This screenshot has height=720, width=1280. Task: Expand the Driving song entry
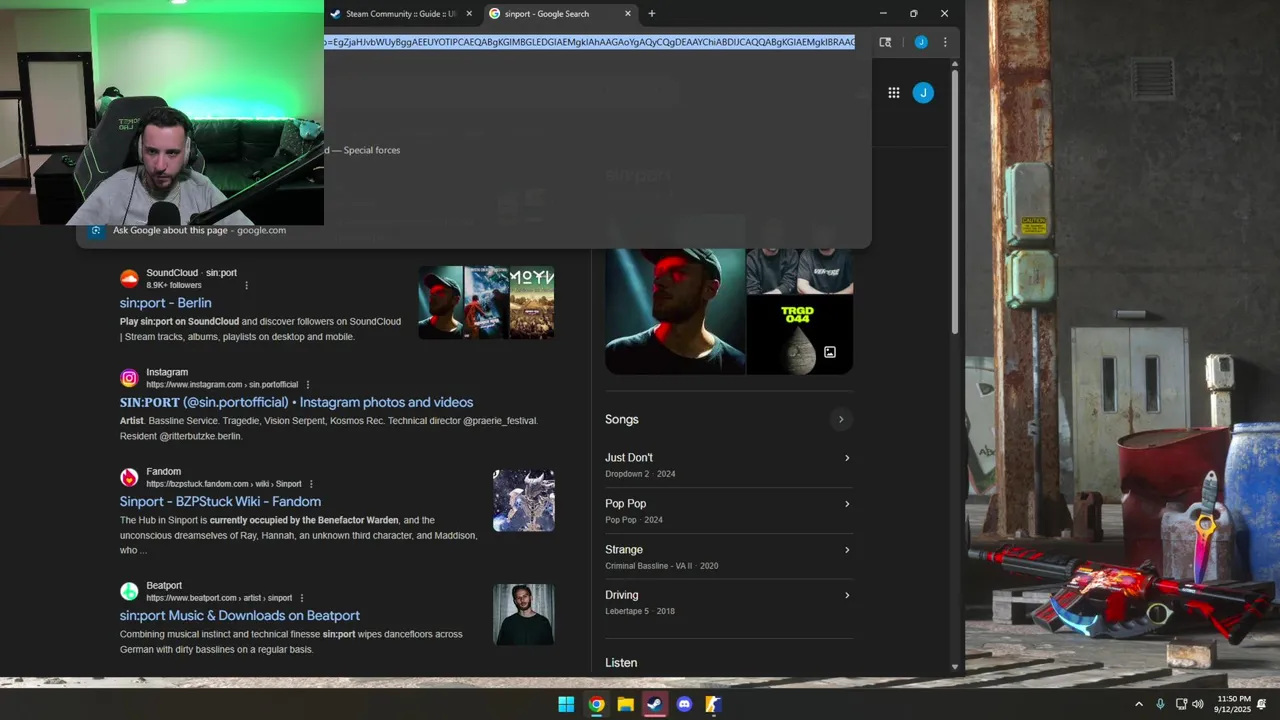729,602
